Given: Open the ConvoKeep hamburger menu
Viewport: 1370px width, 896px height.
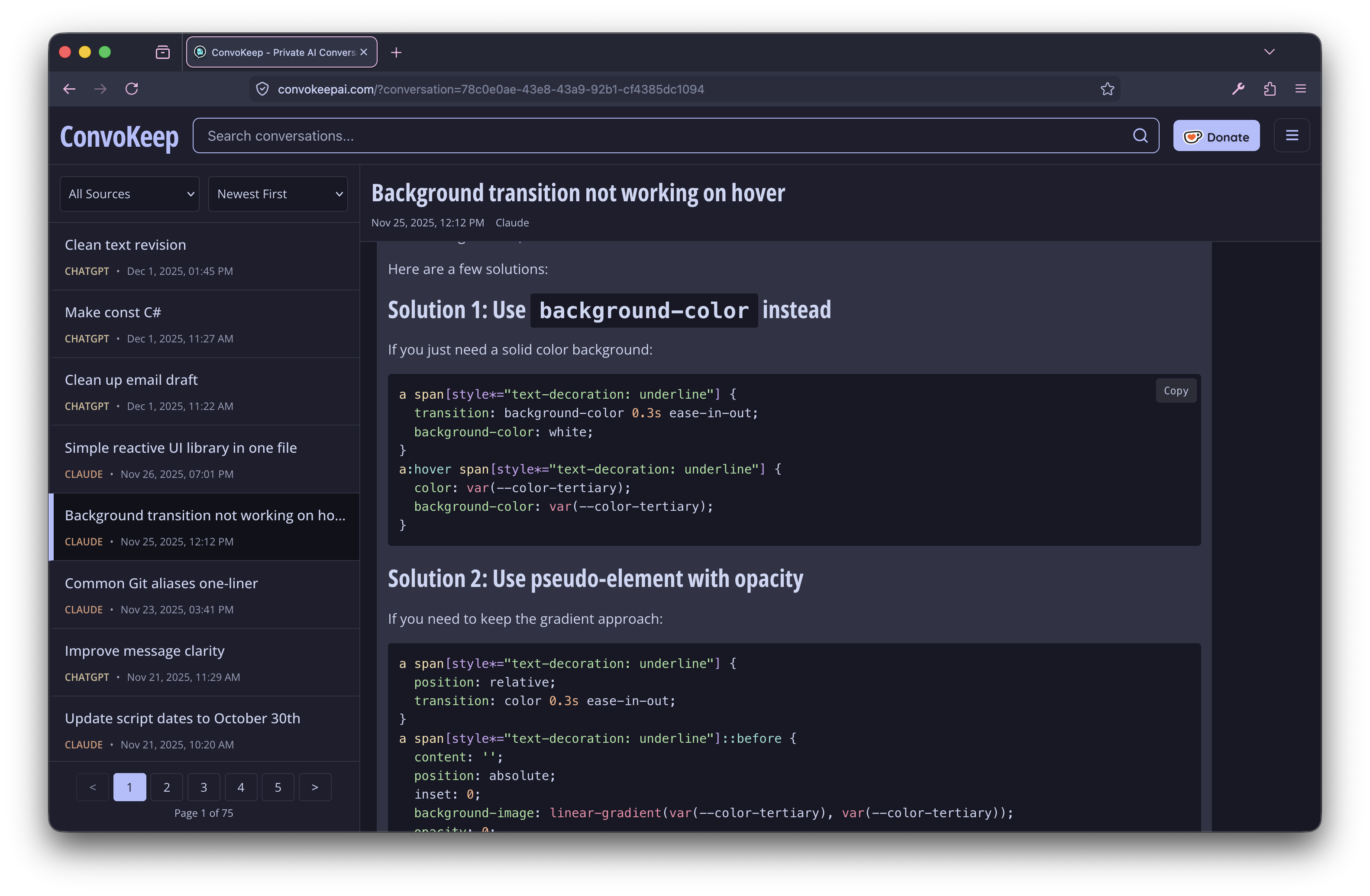Looking at the screenshot, I should point(1292,136).
